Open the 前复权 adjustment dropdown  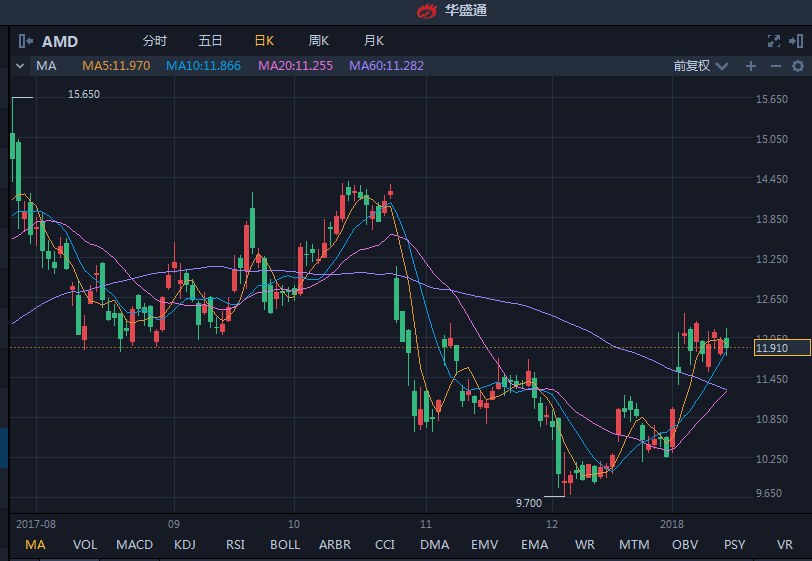point(698,66)
